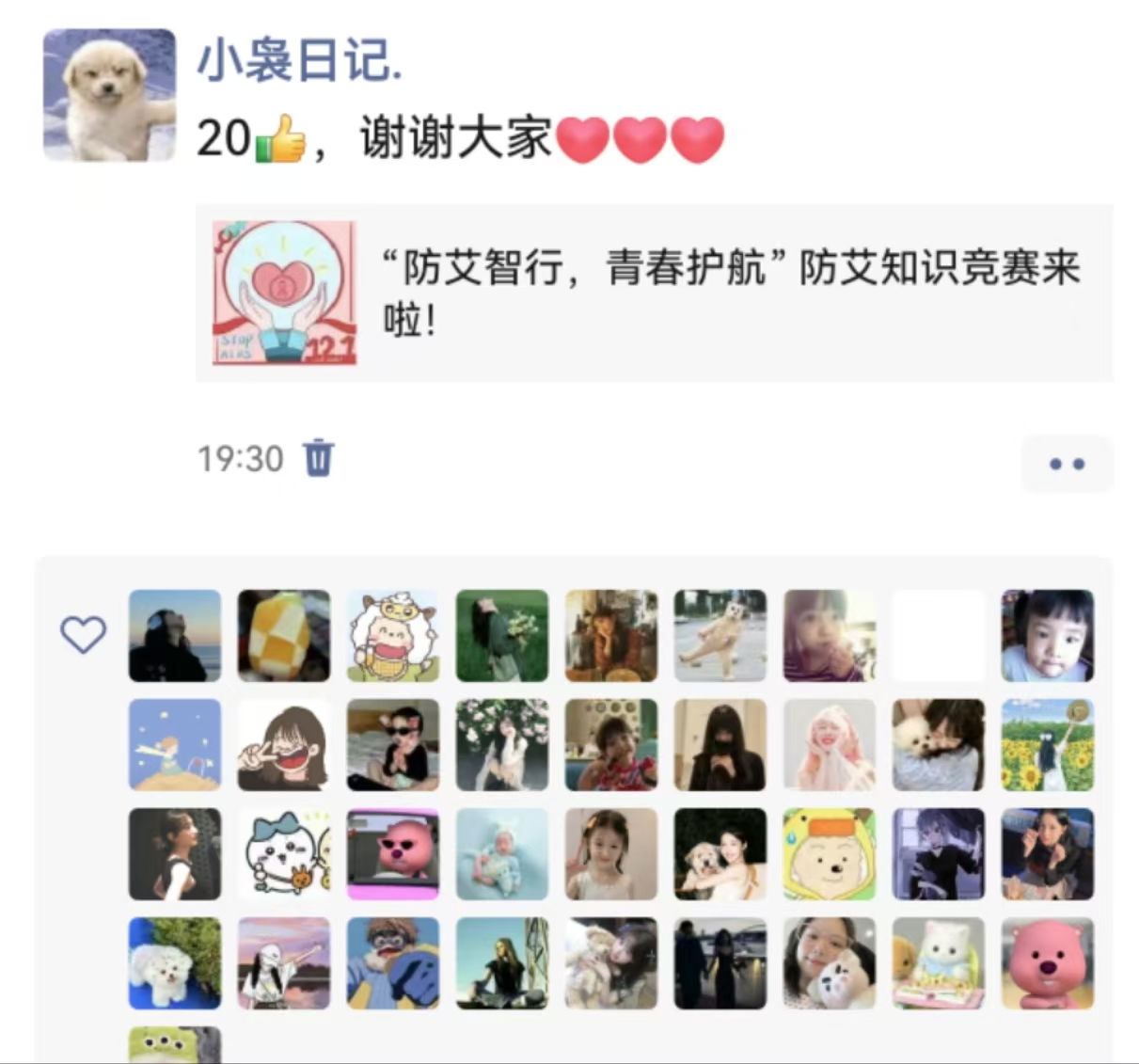The width and height of the screenshot is (1139, 1064).
Task: Tap the heart outline likes icon
Action: tap(84, 635)
